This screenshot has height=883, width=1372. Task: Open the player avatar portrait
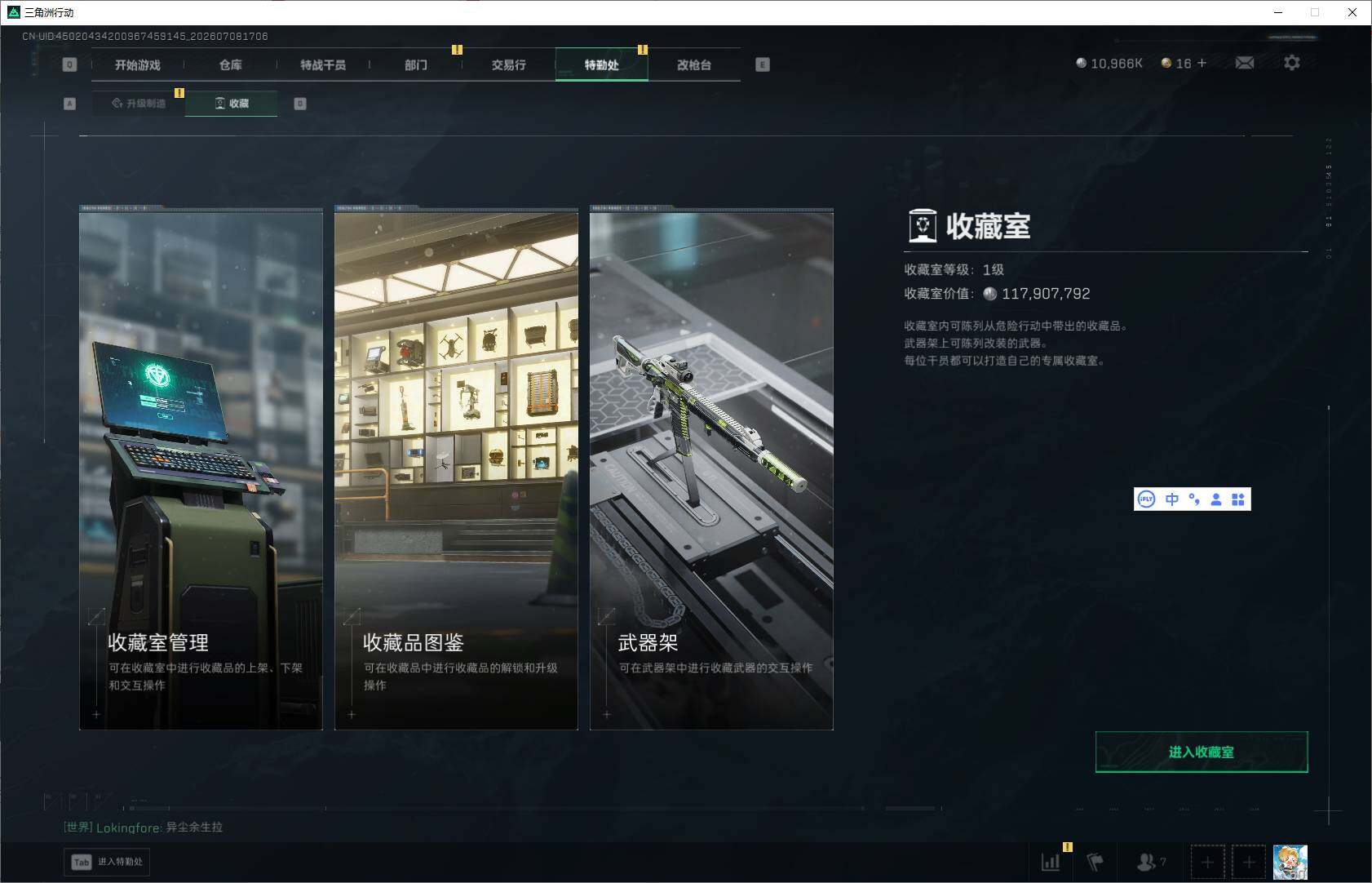point(1290,863)
